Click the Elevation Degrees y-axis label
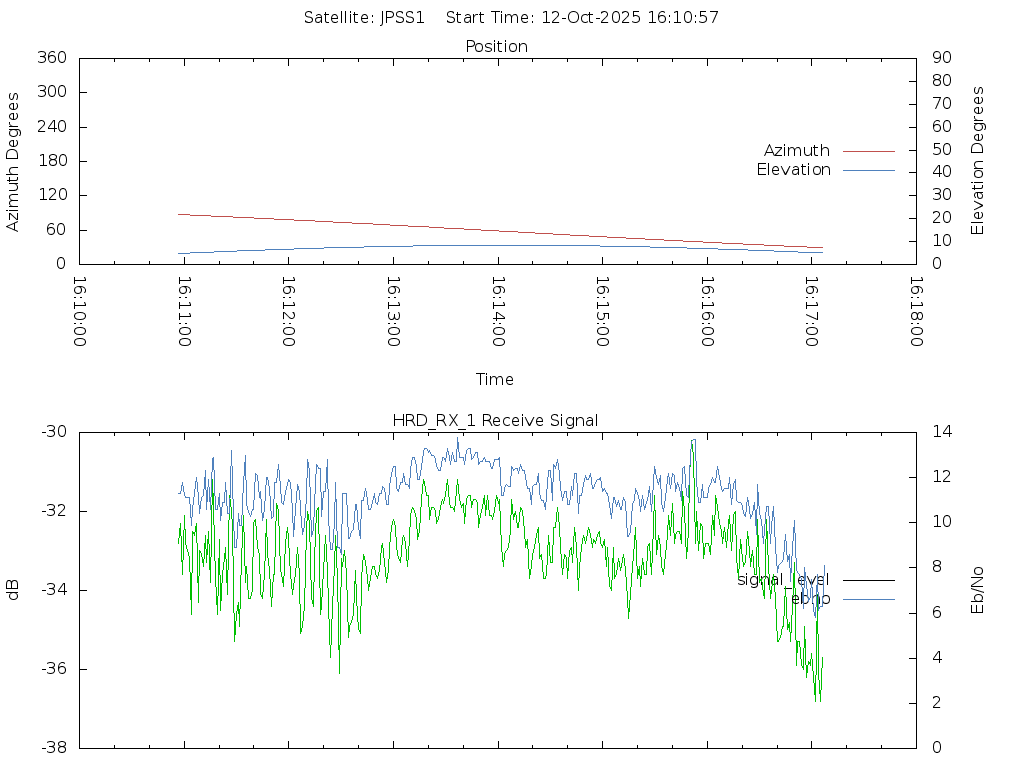The image size is (1024, 768). [978, 161]
